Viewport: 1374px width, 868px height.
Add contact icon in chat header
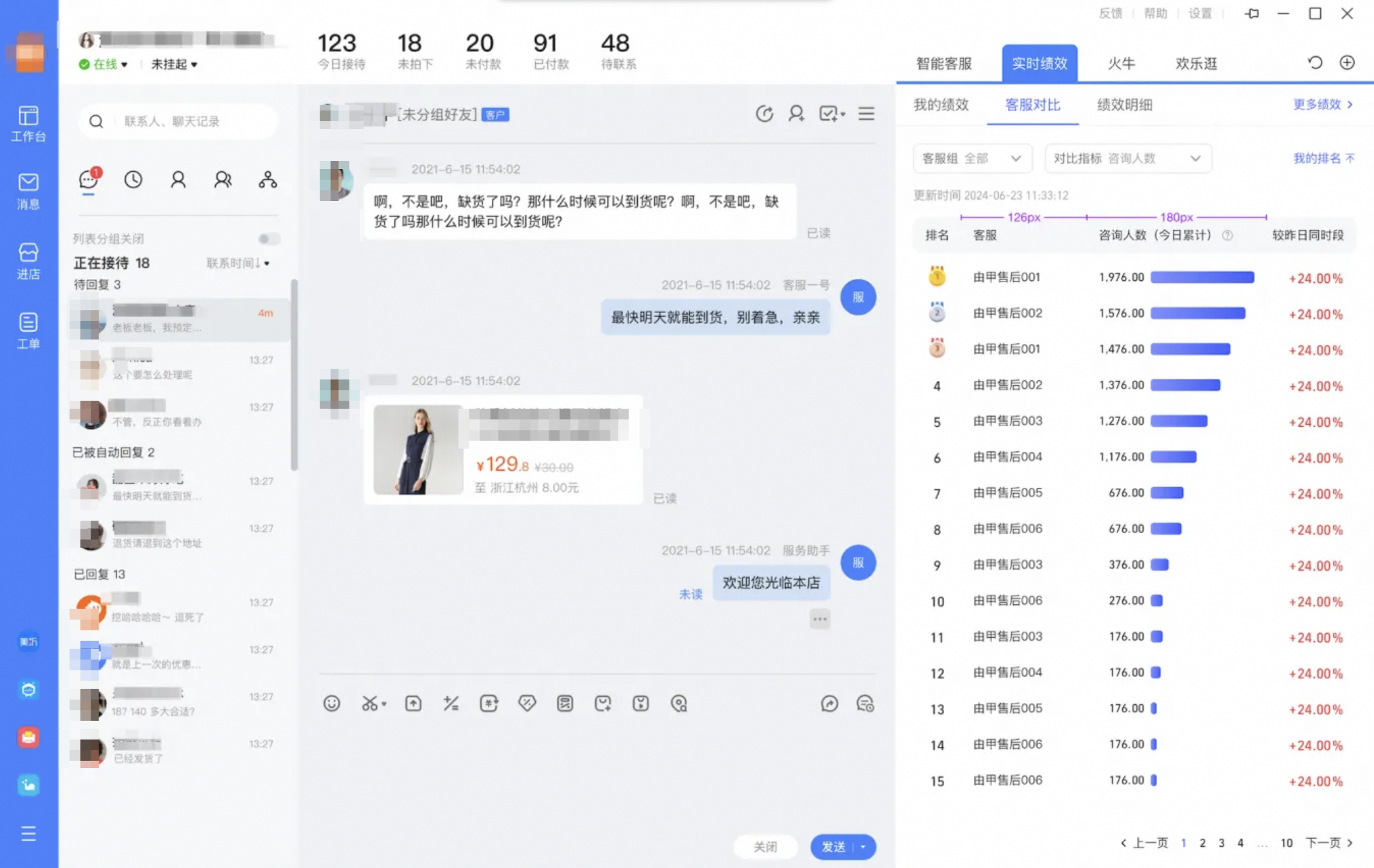click(x=796, y=114)
